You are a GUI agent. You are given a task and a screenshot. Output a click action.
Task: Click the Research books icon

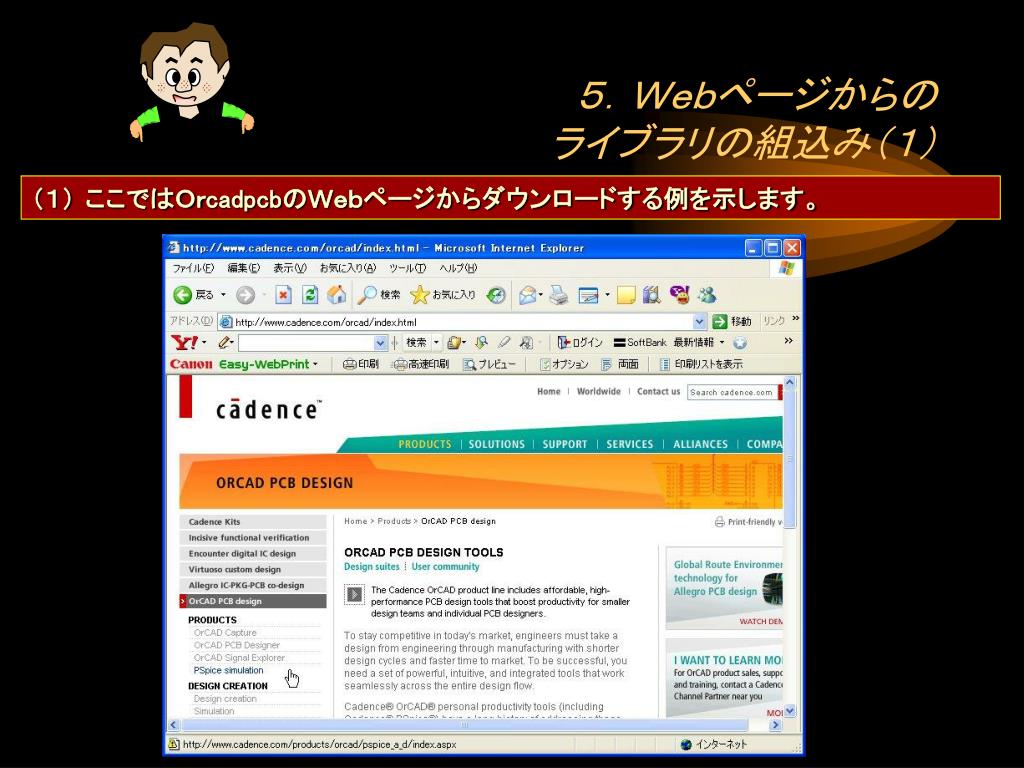pos(652,295)
